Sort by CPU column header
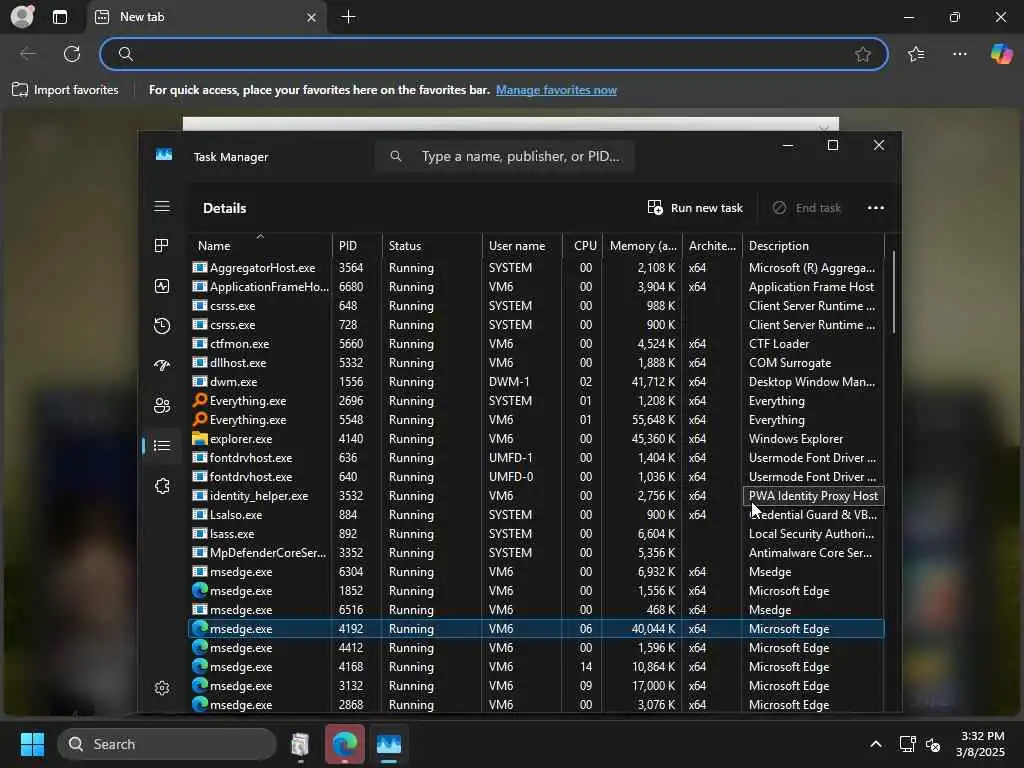The height and width of the screenshot is (768, 1024). (583, 246)
